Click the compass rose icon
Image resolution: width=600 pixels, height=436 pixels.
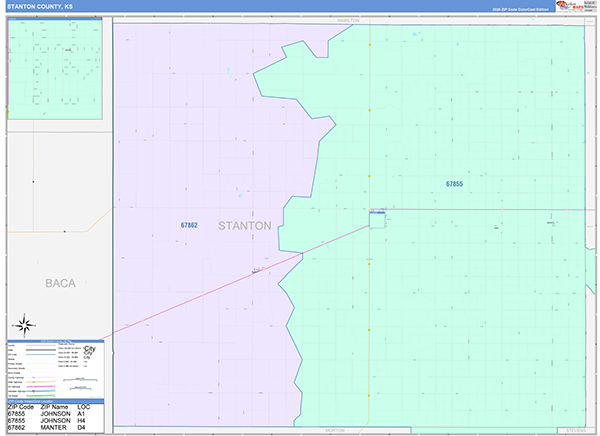(x=24, y=326)
